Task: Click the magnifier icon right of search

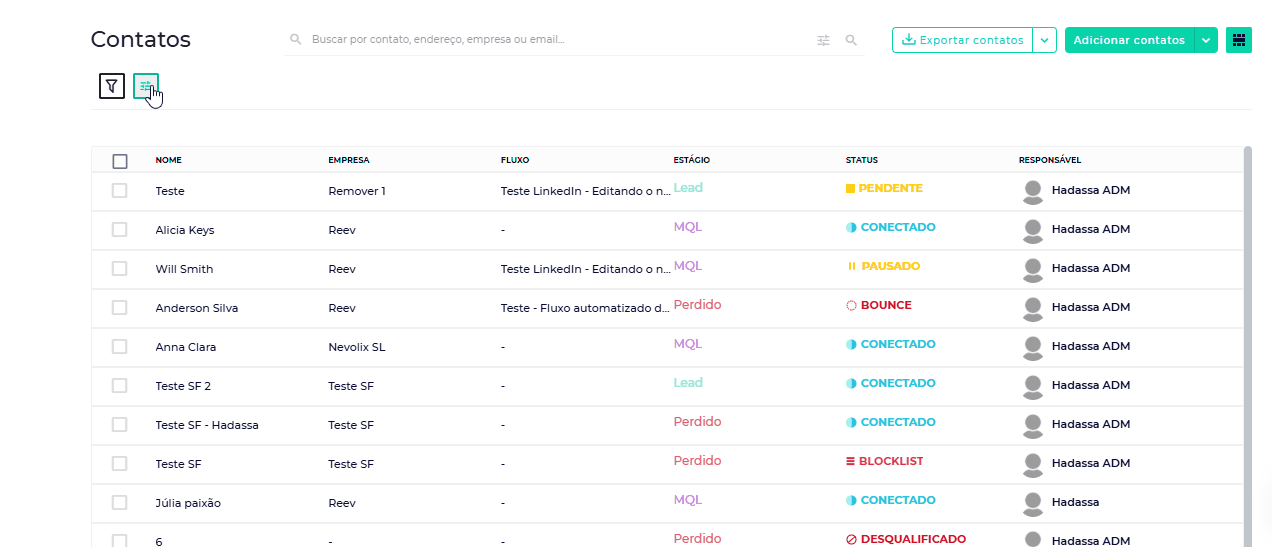Action: tap(851, 40)
